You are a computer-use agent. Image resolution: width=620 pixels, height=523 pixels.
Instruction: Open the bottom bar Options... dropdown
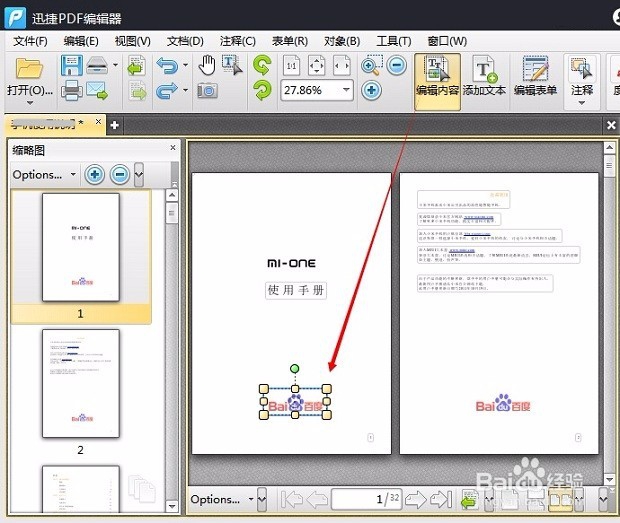[x=222, y=499]
